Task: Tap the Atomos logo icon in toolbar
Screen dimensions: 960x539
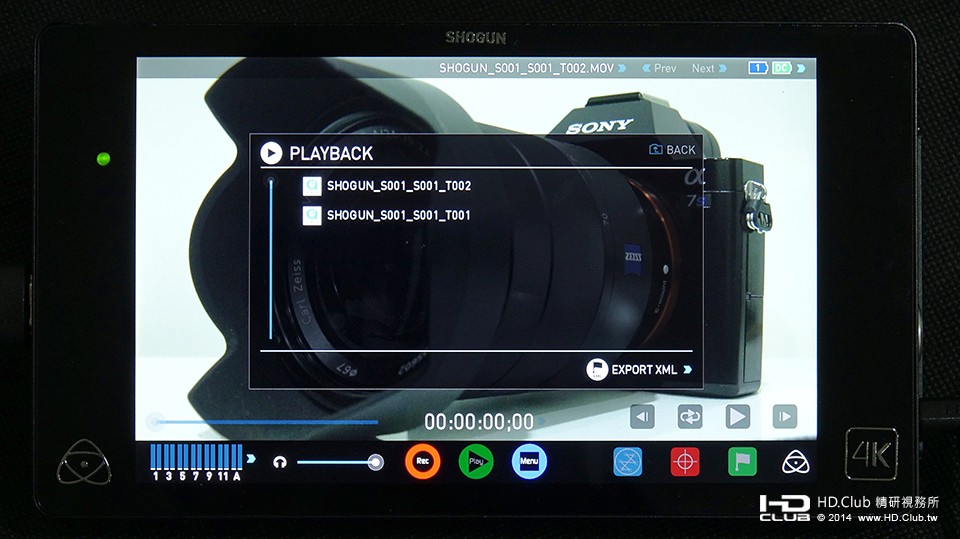Action: coord(795,462)
